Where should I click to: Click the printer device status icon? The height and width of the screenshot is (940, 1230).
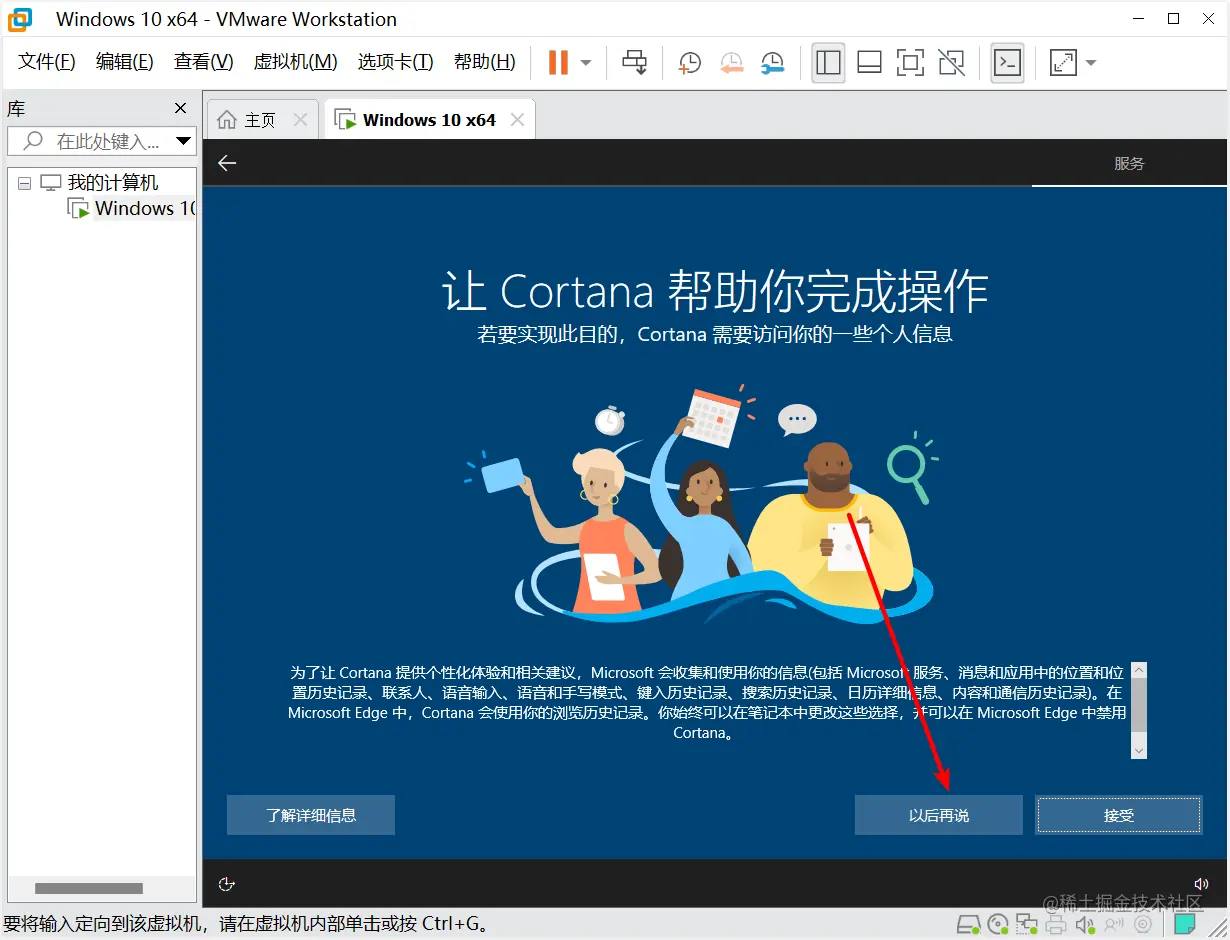coord(1056,924)
